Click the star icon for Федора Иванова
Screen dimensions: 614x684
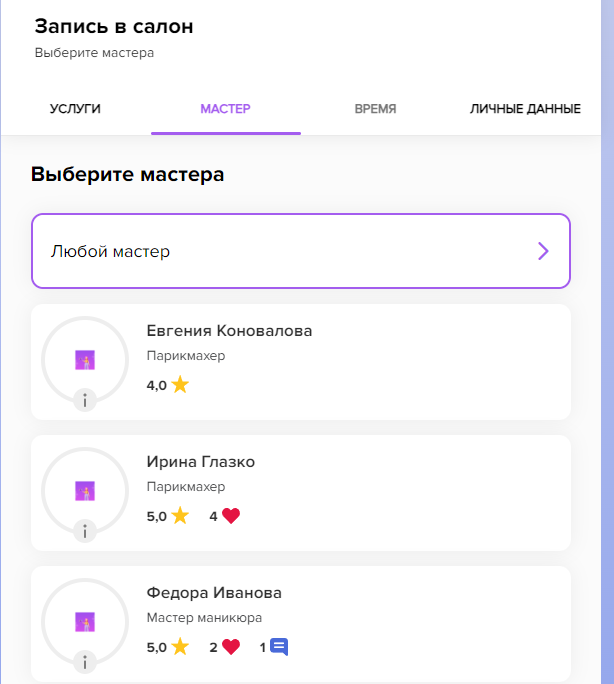(180, 647)
